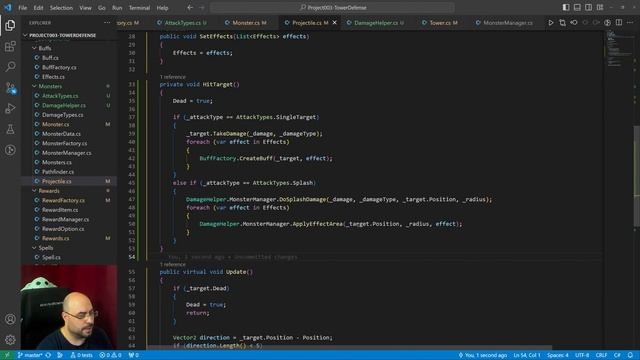Open the Selection menu
640x360 pixels.
click(61, 8)
